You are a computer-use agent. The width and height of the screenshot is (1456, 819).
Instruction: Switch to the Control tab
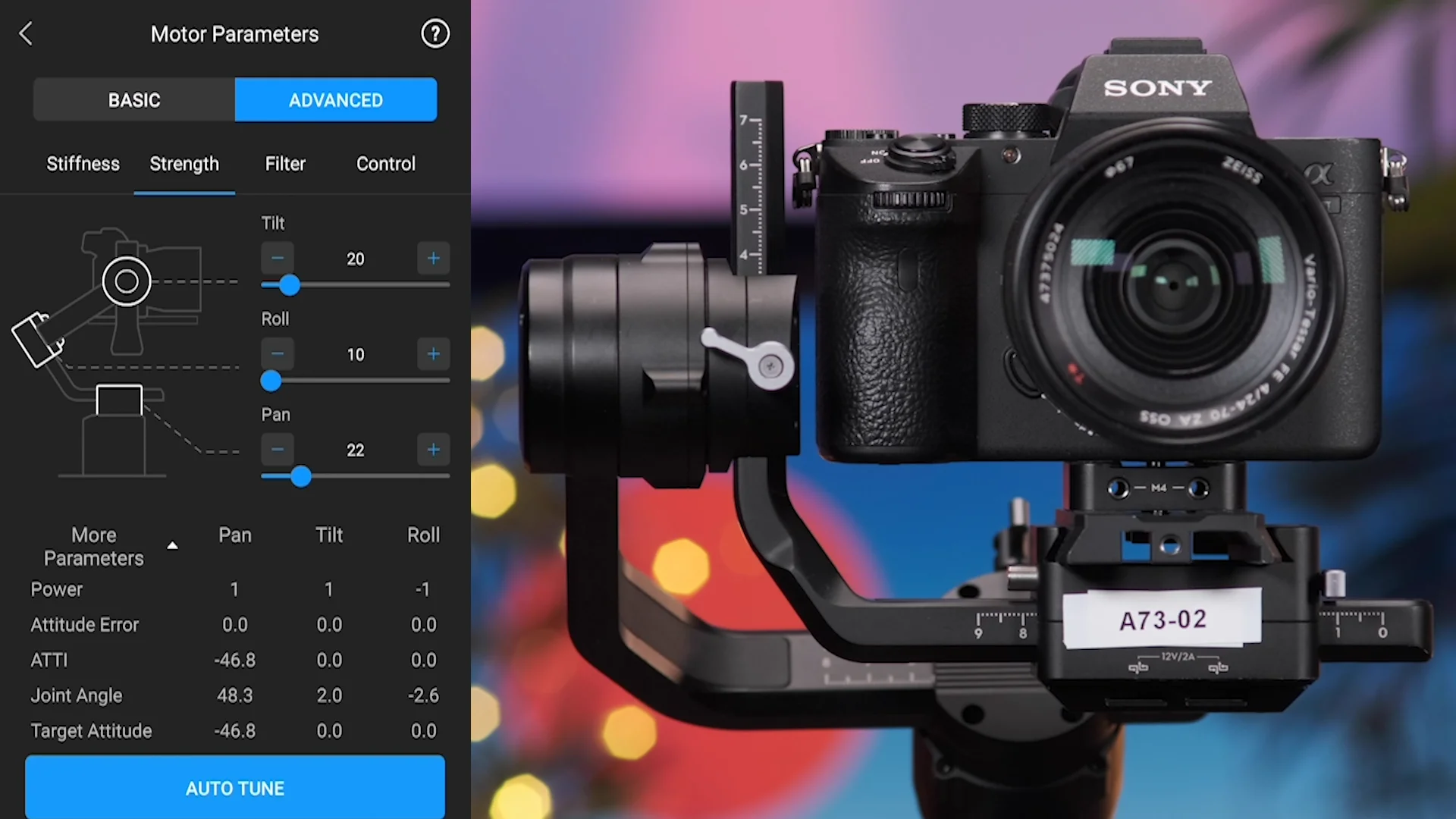[x=385, y=164]
